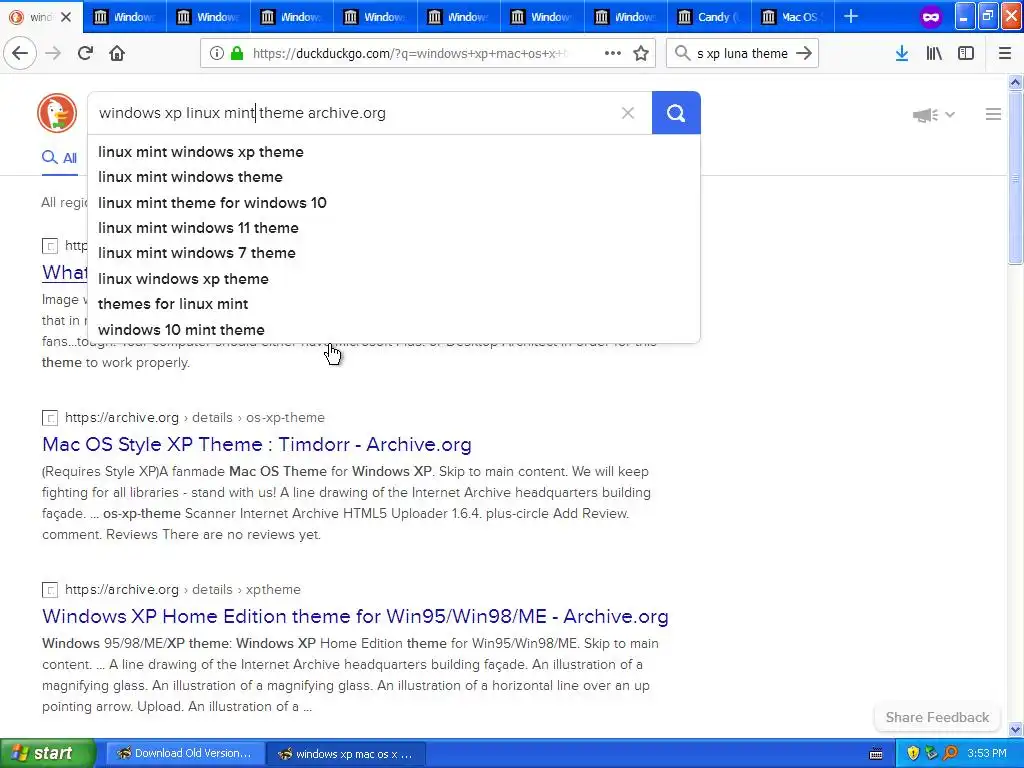The height and width of the screenshot is (768, 1024).
Task: Open the Windows XP Start menu
Action: (47, 753)
